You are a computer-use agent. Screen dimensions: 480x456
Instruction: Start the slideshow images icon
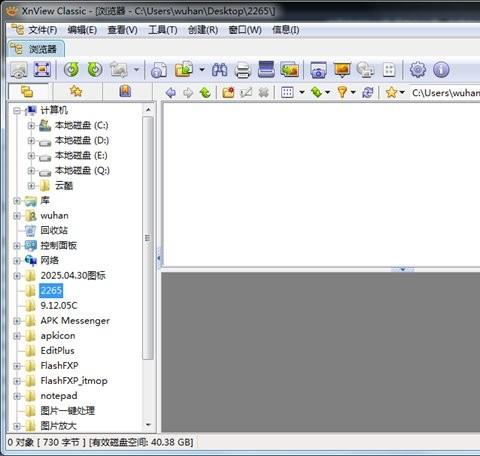[289, 70]
